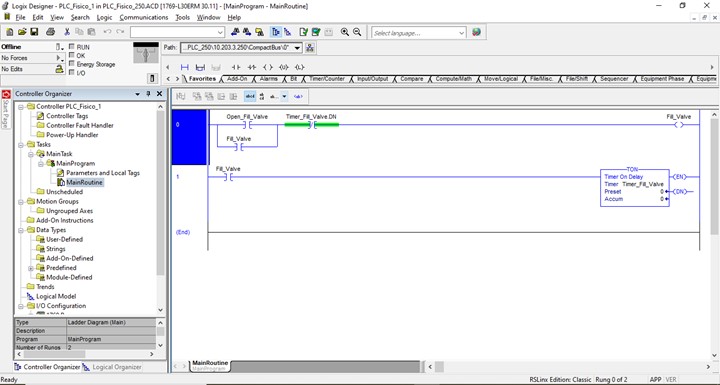Find previous with binoculars left icon

click(235, 32)
